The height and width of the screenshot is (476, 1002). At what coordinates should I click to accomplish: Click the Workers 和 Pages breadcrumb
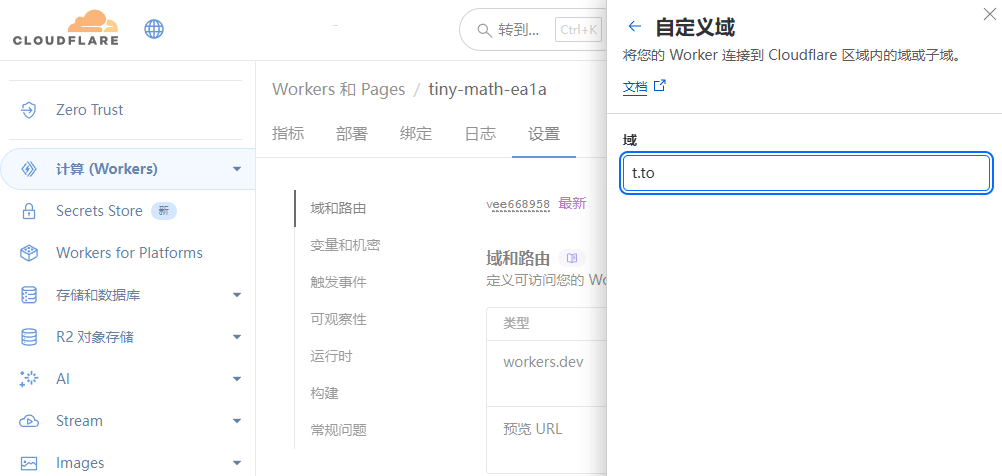(x=339, y=89)
